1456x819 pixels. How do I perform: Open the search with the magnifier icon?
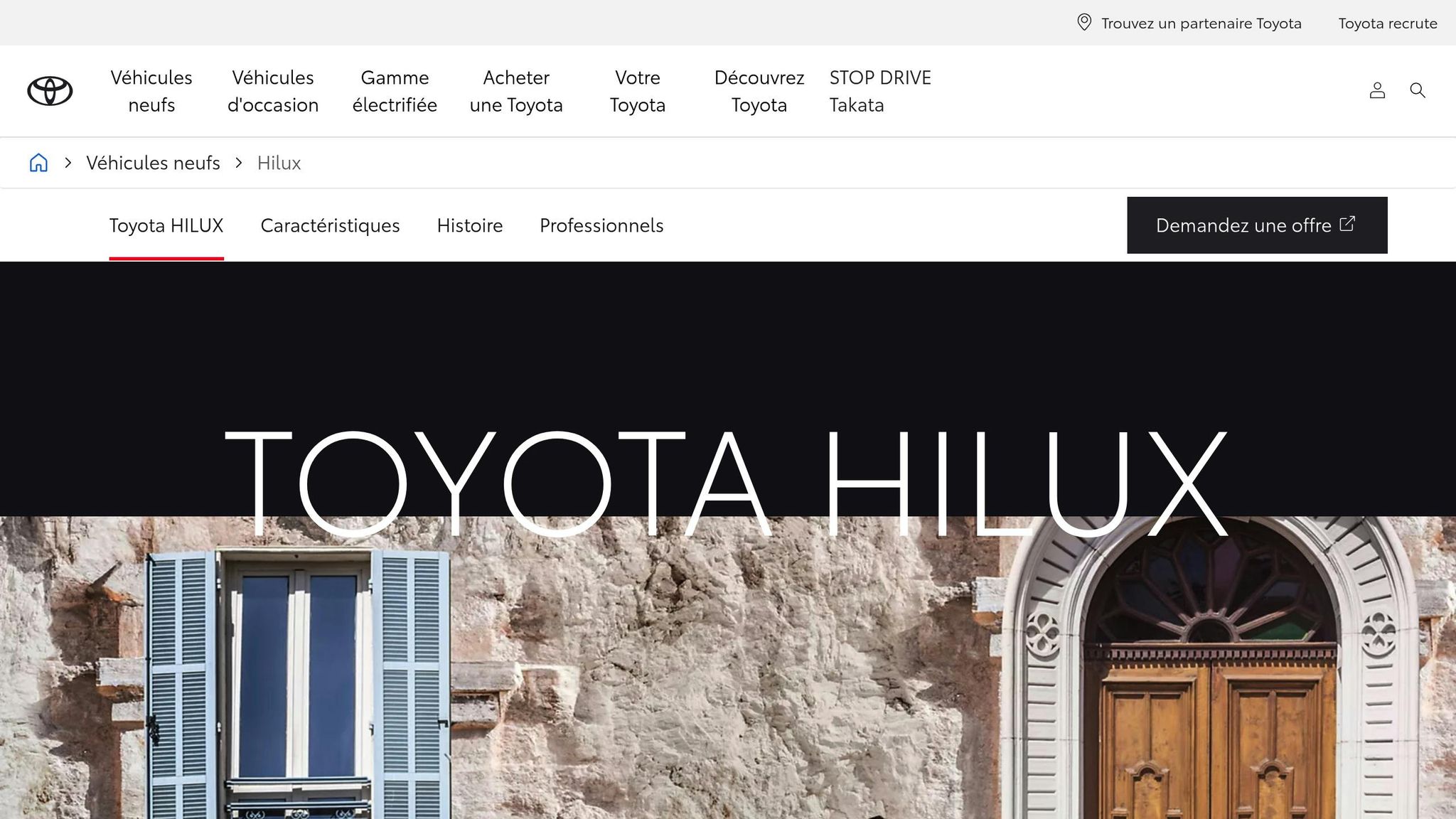(x=1417, y=90)
